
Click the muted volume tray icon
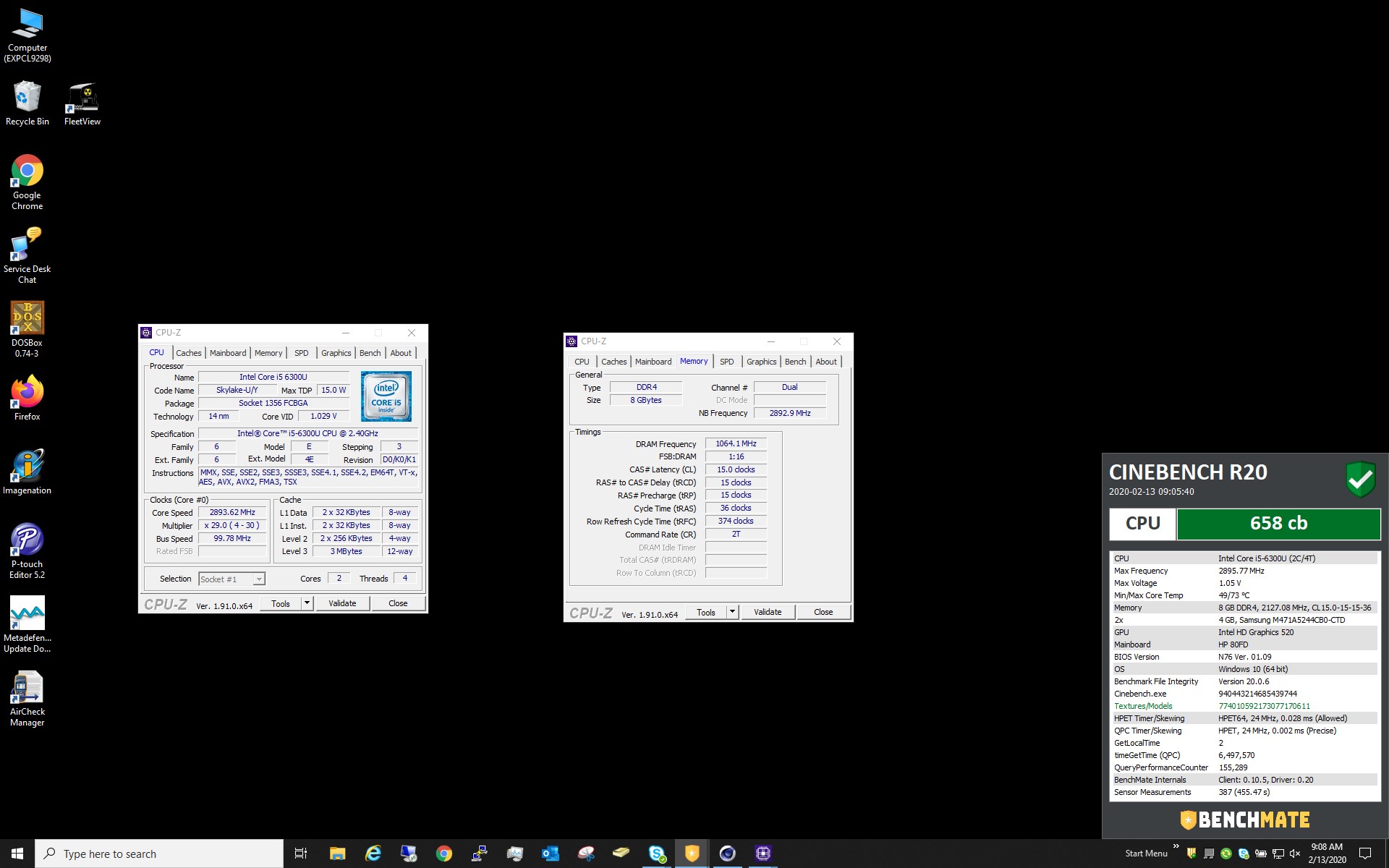point(1295,854)
